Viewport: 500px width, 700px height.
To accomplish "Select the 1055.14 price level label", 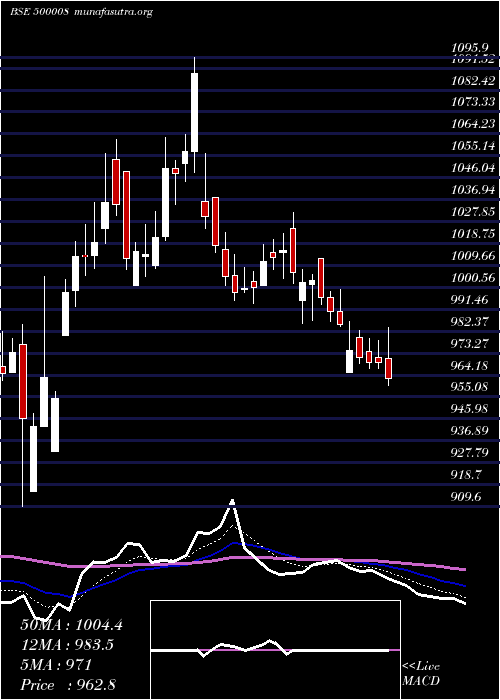I will tap(473, 146).
